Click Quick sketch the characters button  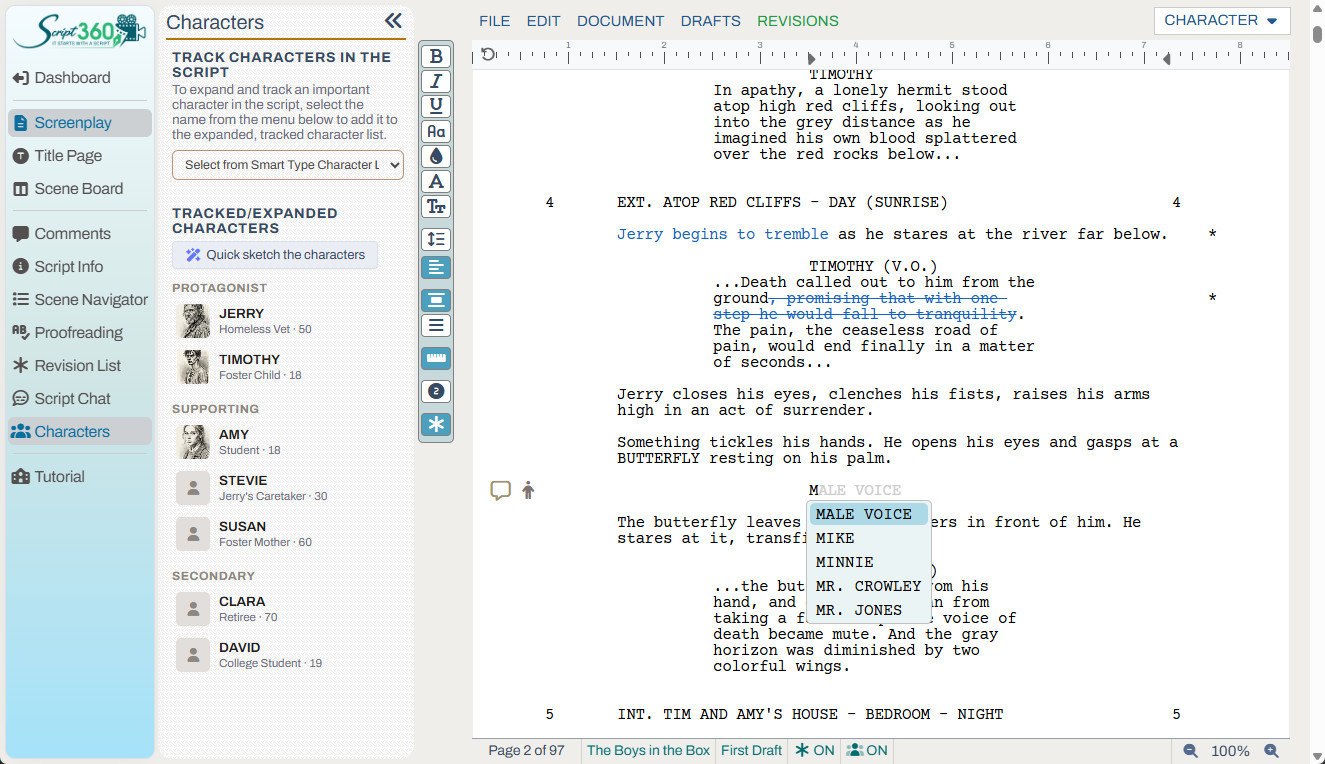point(275,255)
